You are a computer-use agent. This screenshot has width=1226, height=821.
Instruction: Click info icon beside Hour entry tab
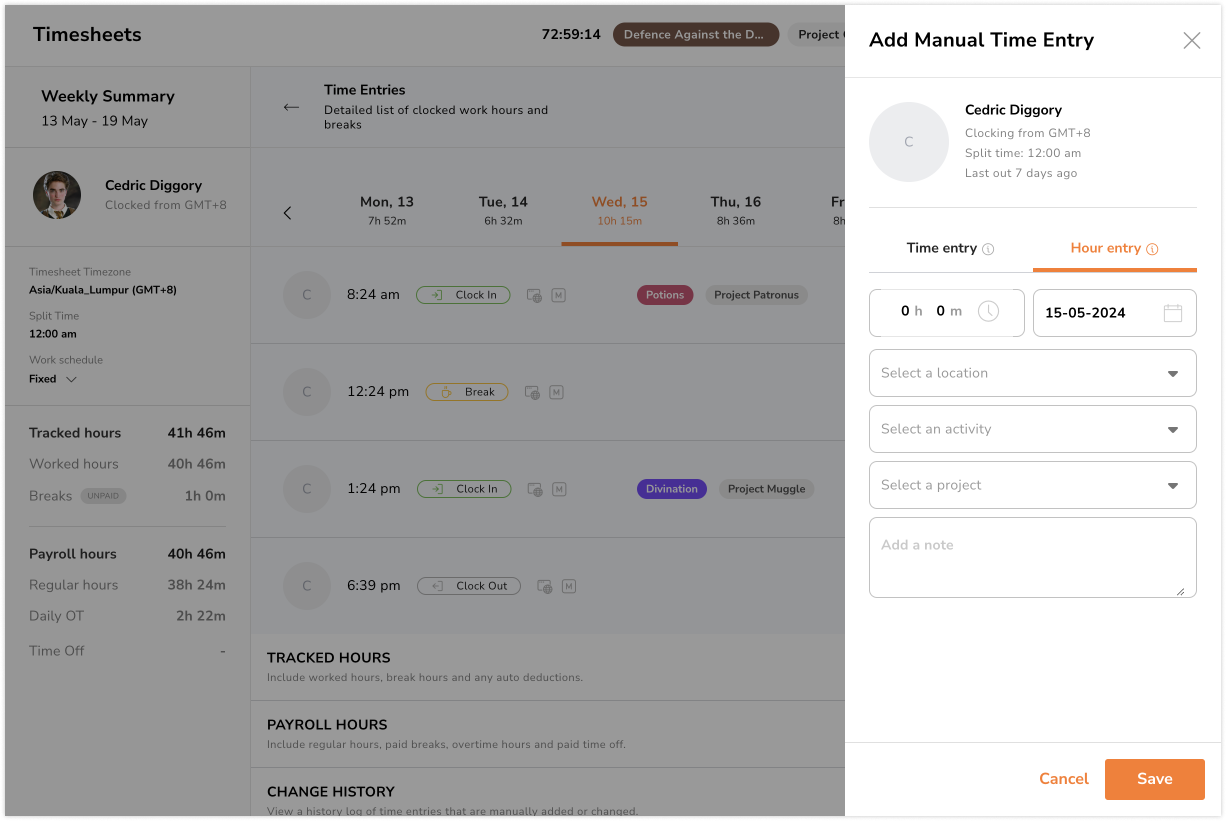click(1152, 249)
